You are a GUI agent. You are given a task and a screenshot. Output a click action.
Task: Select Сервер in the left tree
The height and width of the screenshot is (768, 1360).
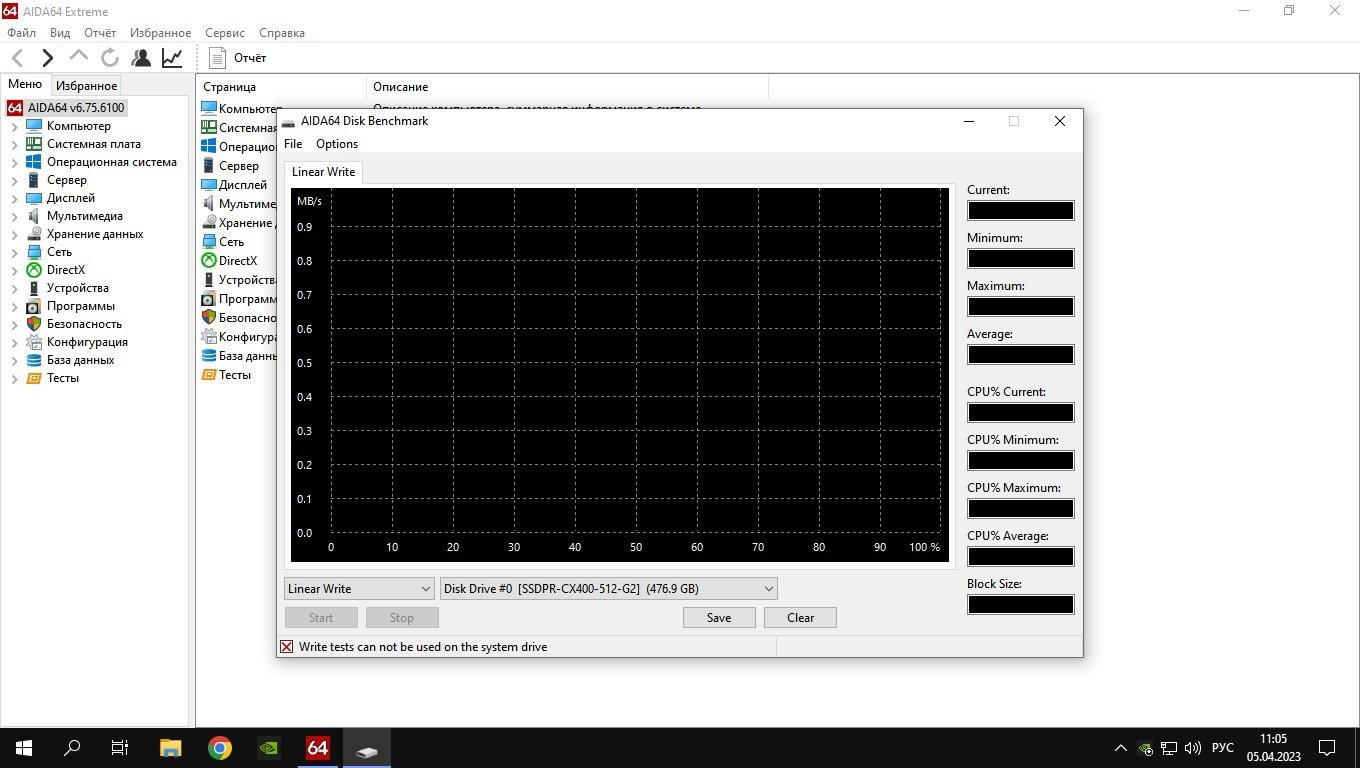[x=67, y=180]
